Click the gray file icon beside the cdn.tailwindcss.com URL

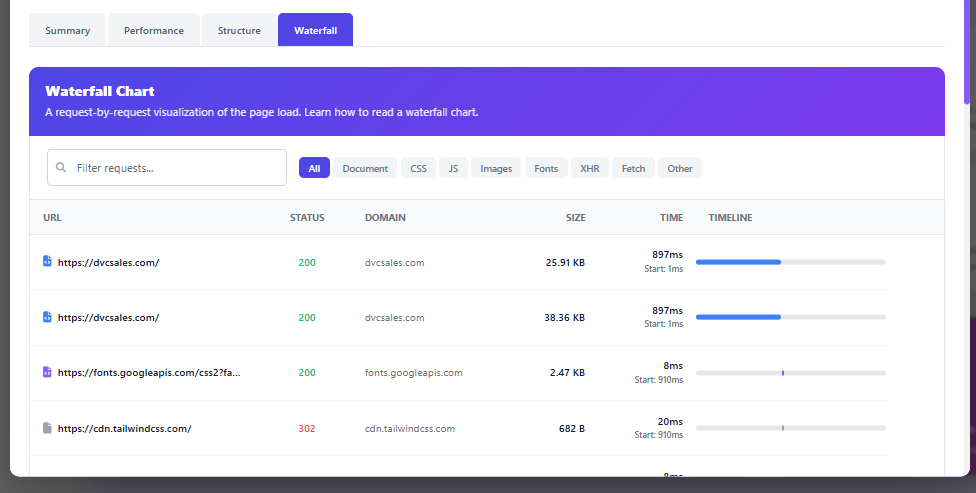click(47, 428)
